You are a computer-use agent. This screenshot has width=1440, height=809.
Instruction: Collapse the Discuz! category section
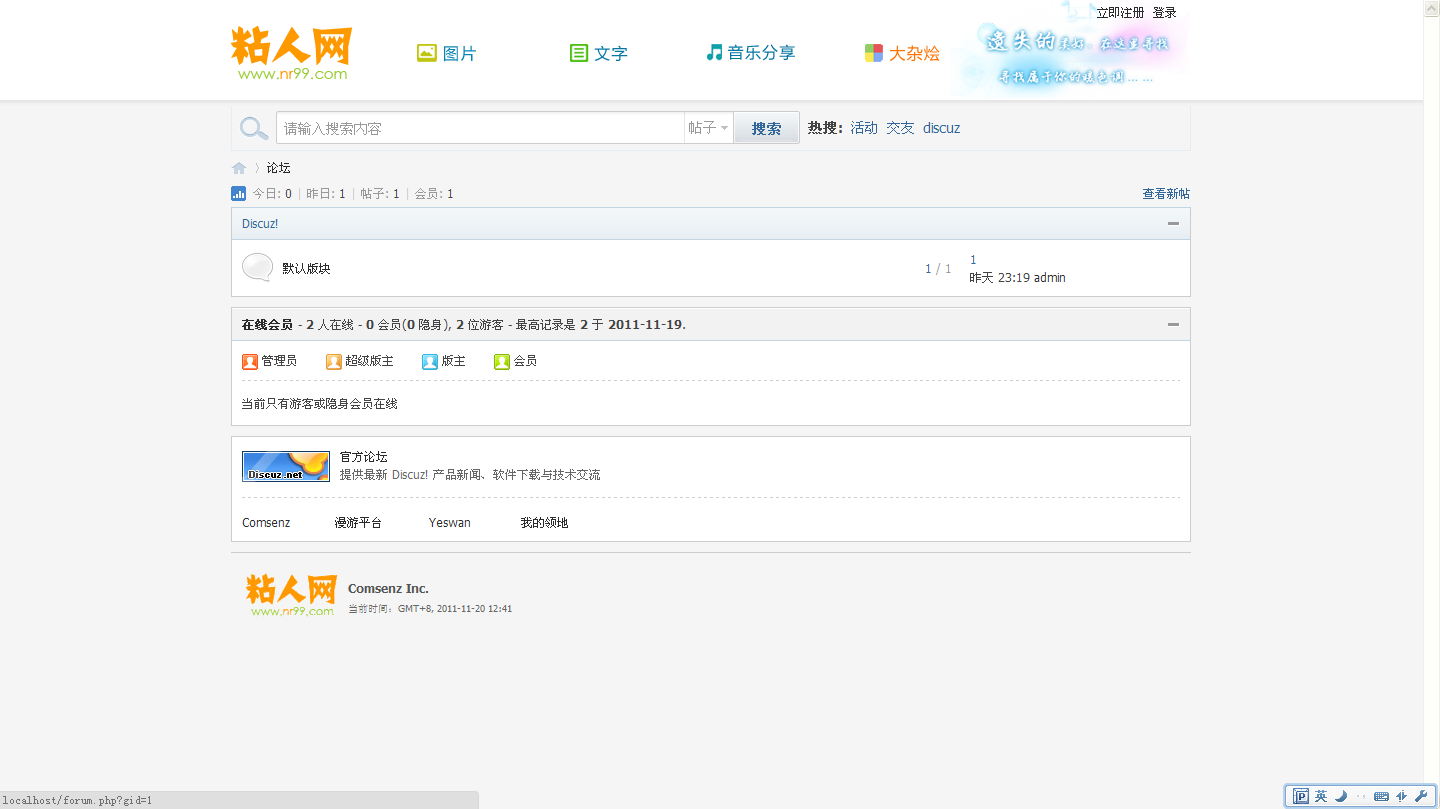pos(1173,224)
